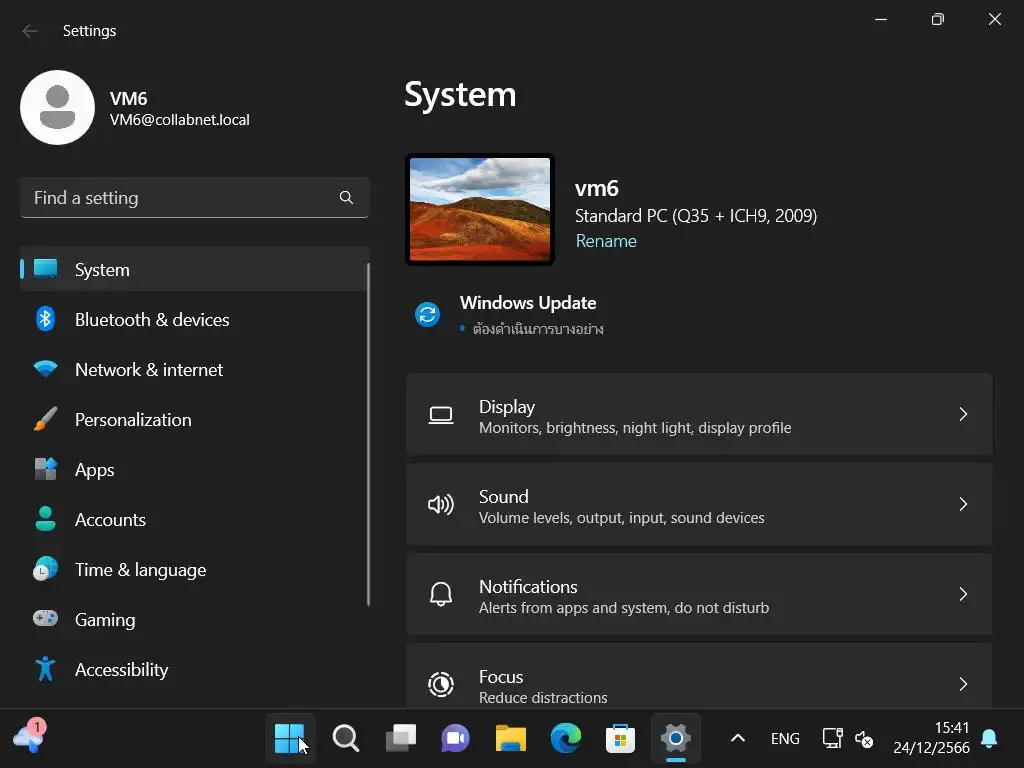This screenshot has height=768, width=1024.
Task: Open File Explorer from the taskbar
Action: click(x=511, y=739)
